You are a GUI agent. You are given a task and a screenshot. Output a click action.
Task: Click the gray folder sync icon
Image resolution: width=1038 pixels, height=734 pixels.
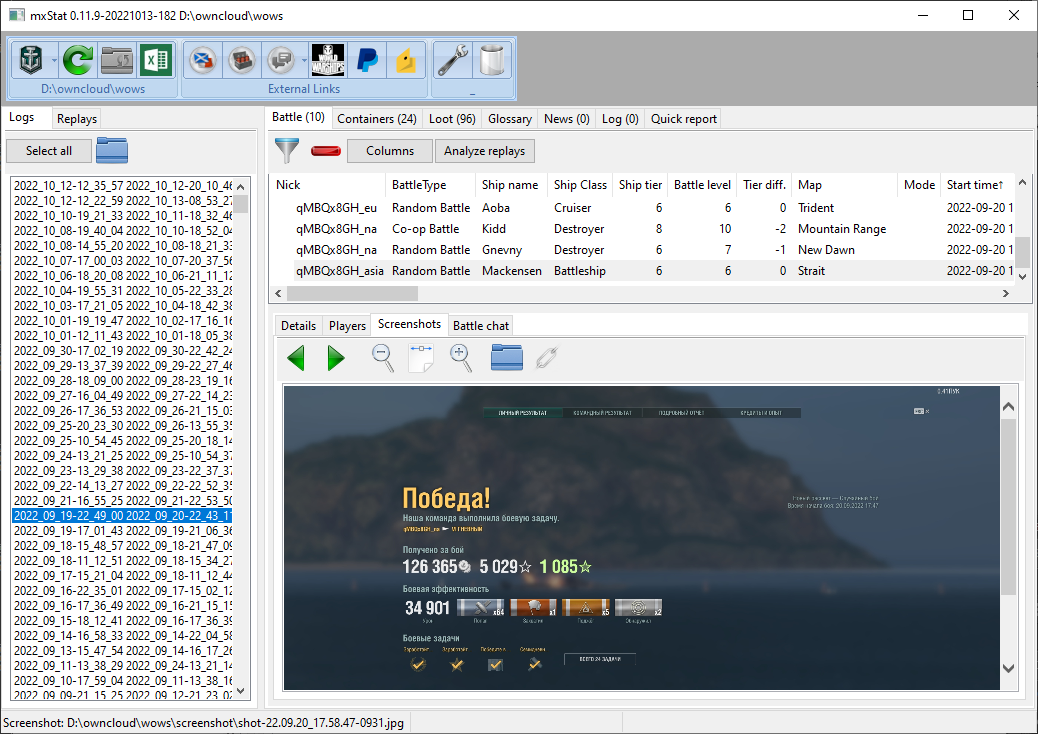[117, 61]
